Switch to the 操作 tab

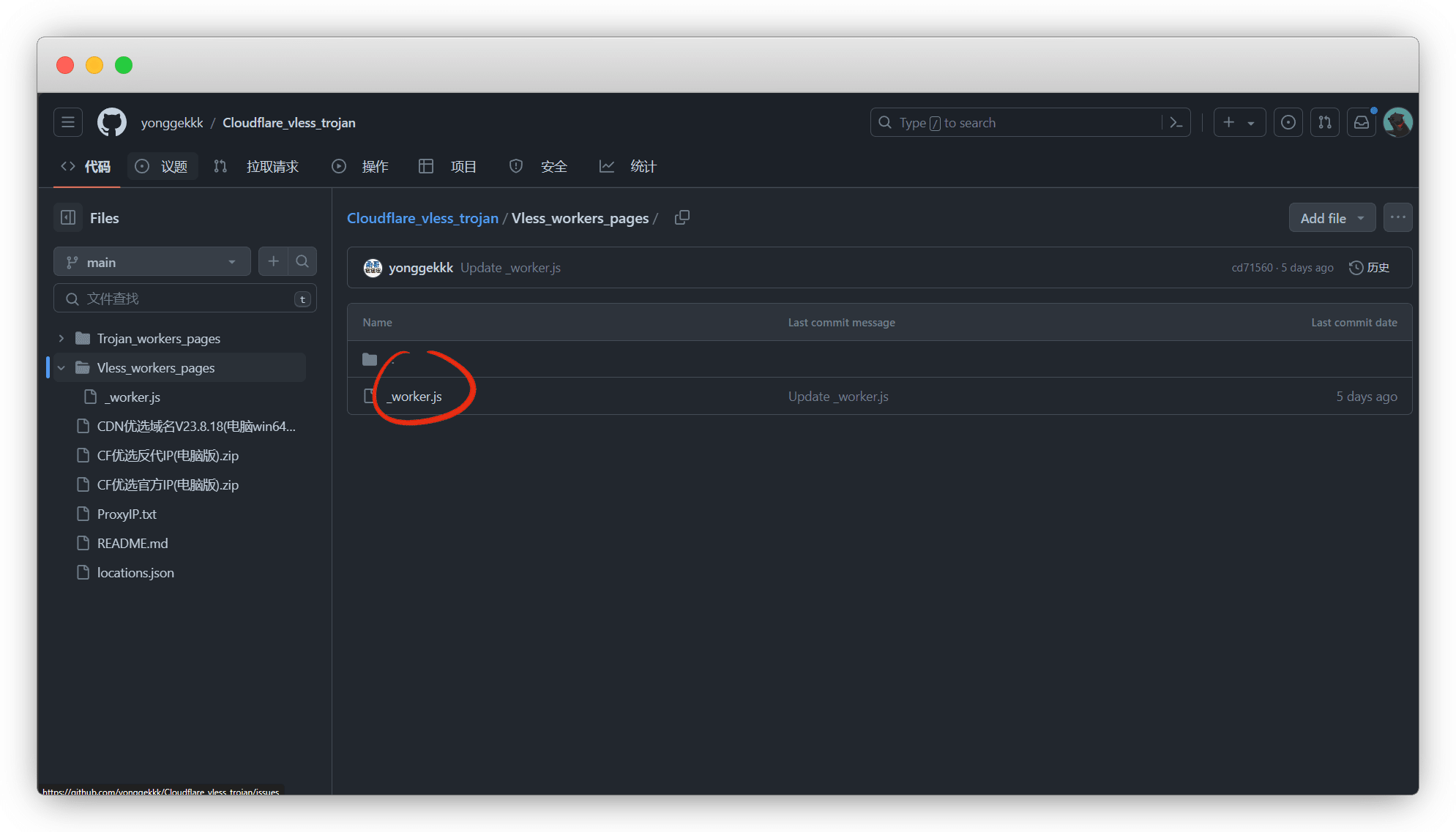click(360, 166)
